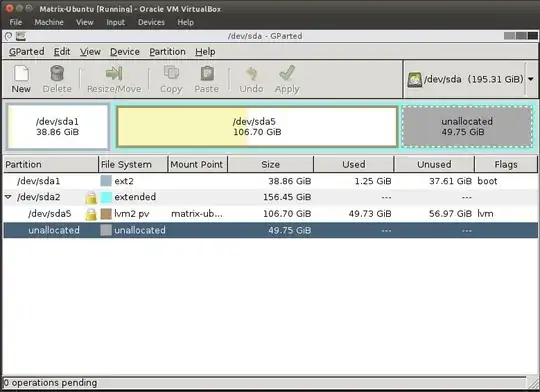Open VirtualBox Machine menu
Image resolution: width=540 pixels, height=392 pixels.
point(49,22)
